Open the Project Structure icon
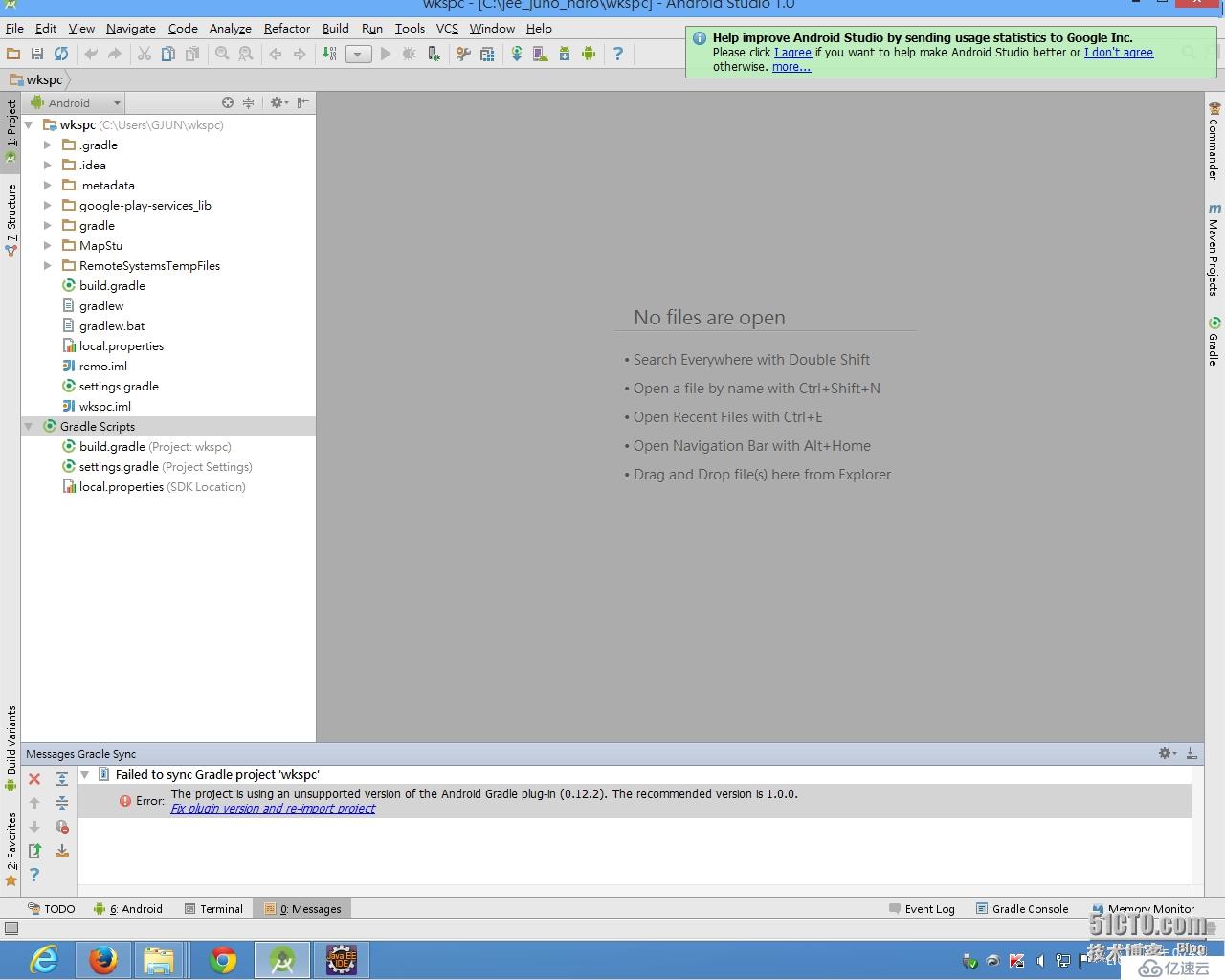 point(487,54)
